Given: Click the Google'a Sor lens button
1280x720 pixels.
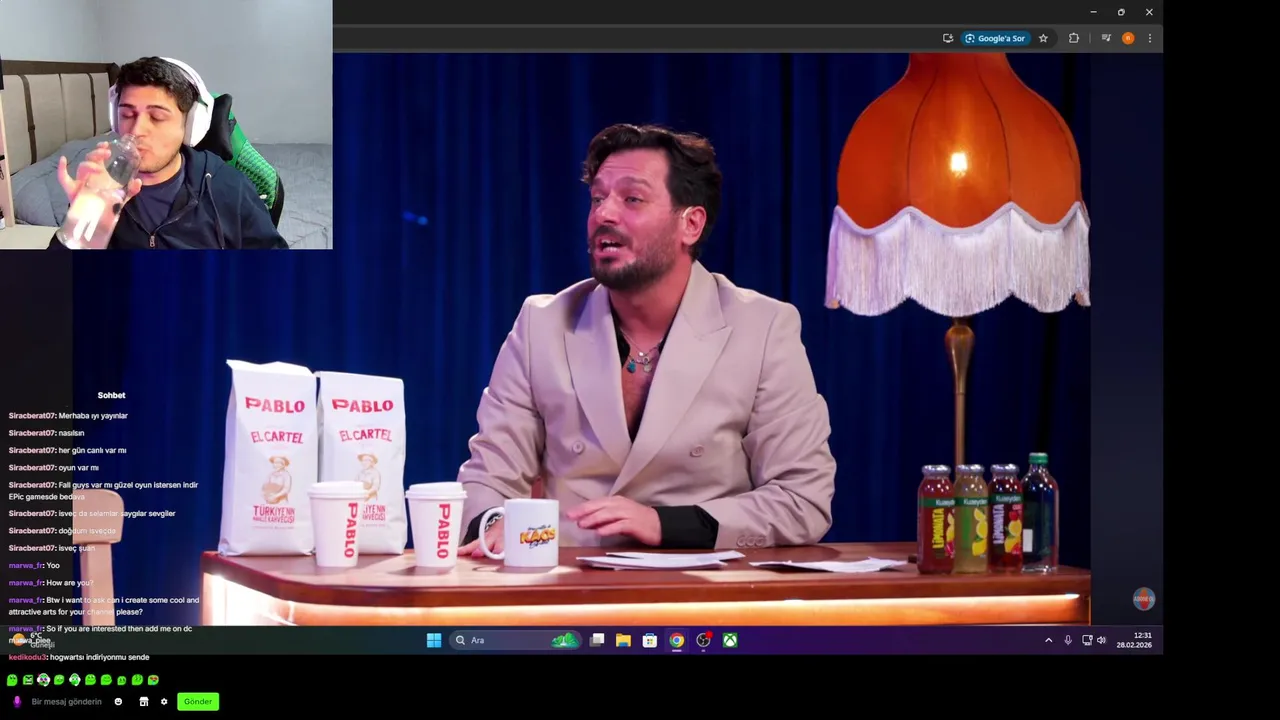Looking at the screenshot, I should tap(995, 38).
